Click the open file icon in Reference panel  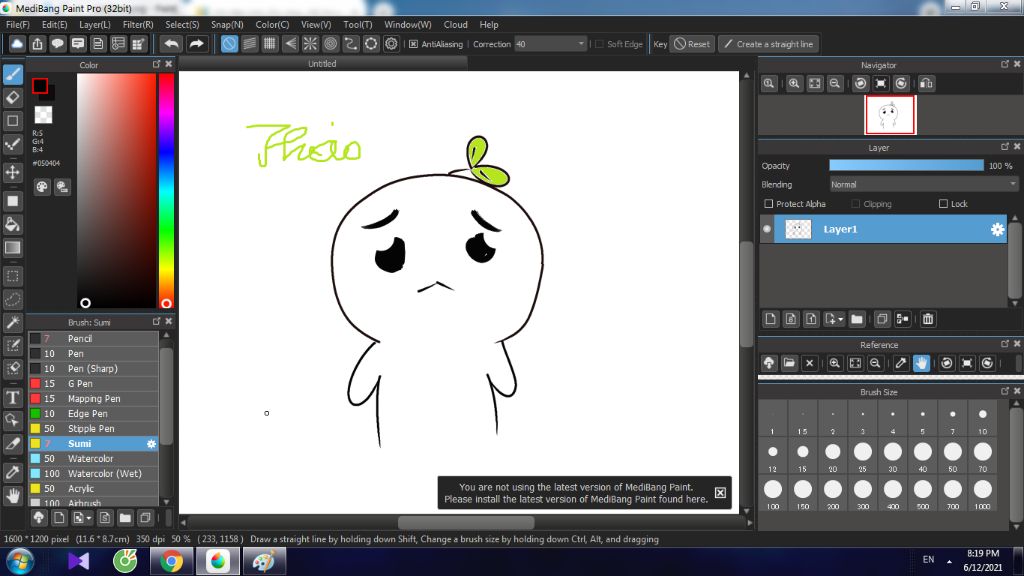[x=789, y=363]
